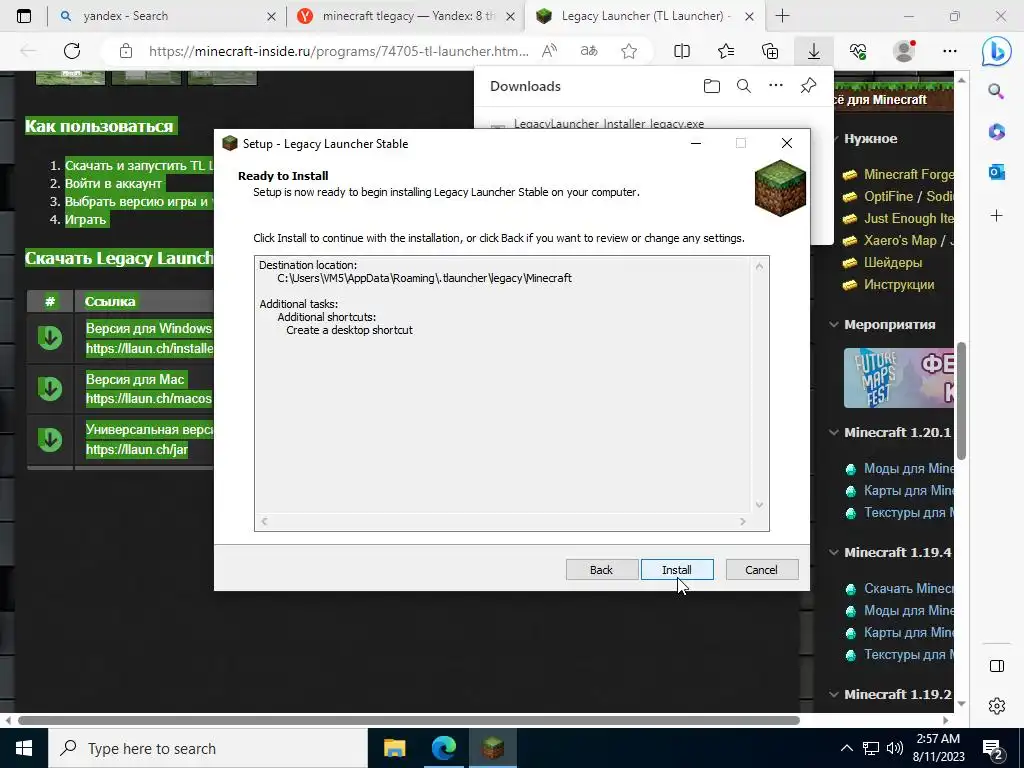Click page horizontal scrollbar

pos(409,720)
